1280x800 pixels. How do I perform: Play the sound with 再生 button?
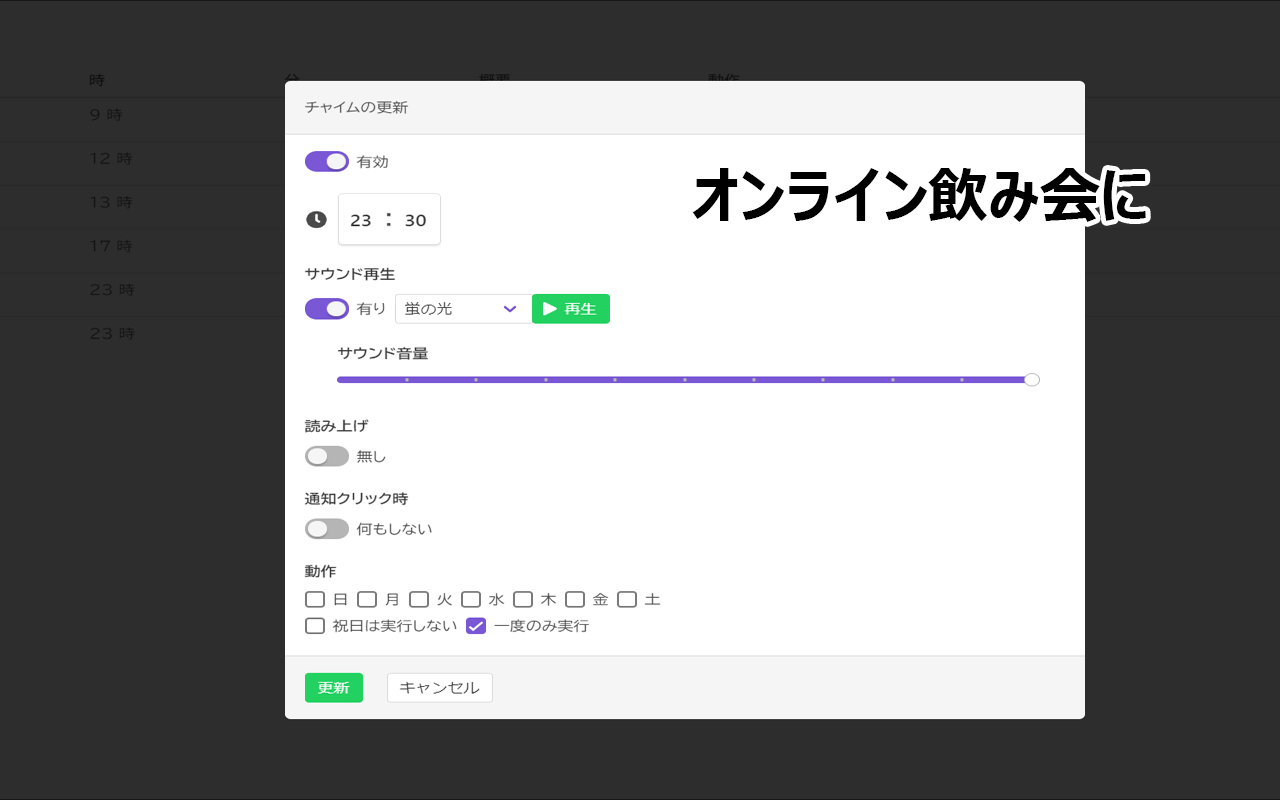point(571,309)
